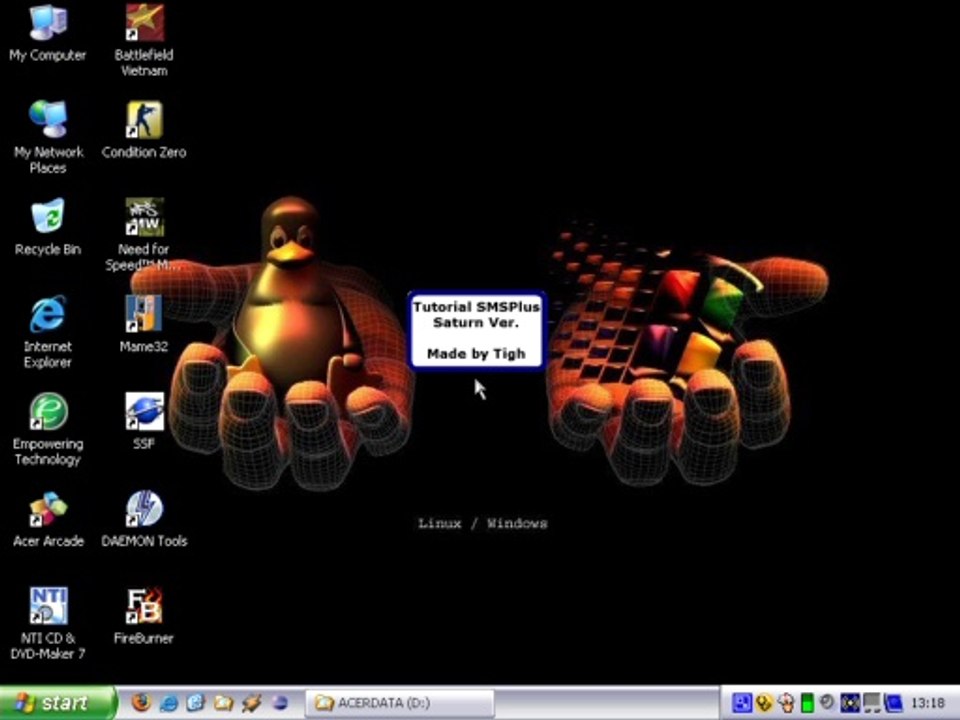Select the FireBurner shortcut

[x=144, y=615]
